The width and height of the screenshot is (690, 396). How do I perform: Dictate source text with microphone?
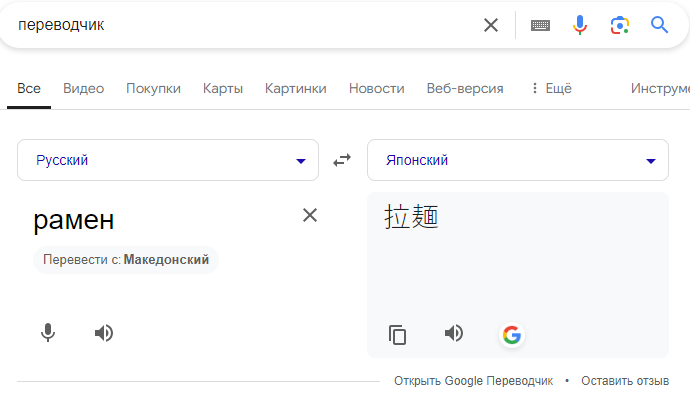pos(48,333)
